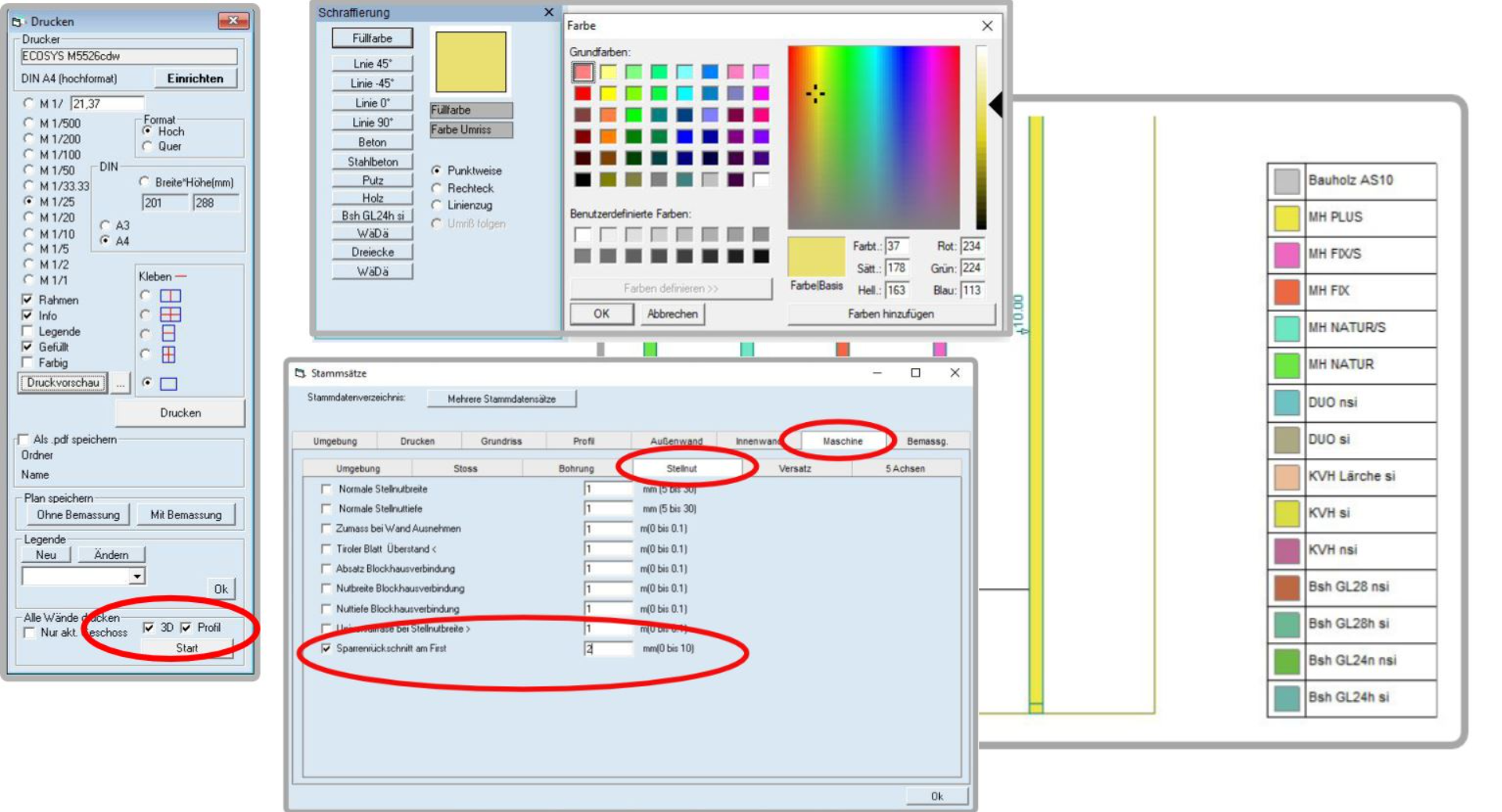Click Abbrechen in the Farbe dialog
Image resolution: width=1502 pixels, height=812 pixels.
pyautogui.click(x=672, y=314)
